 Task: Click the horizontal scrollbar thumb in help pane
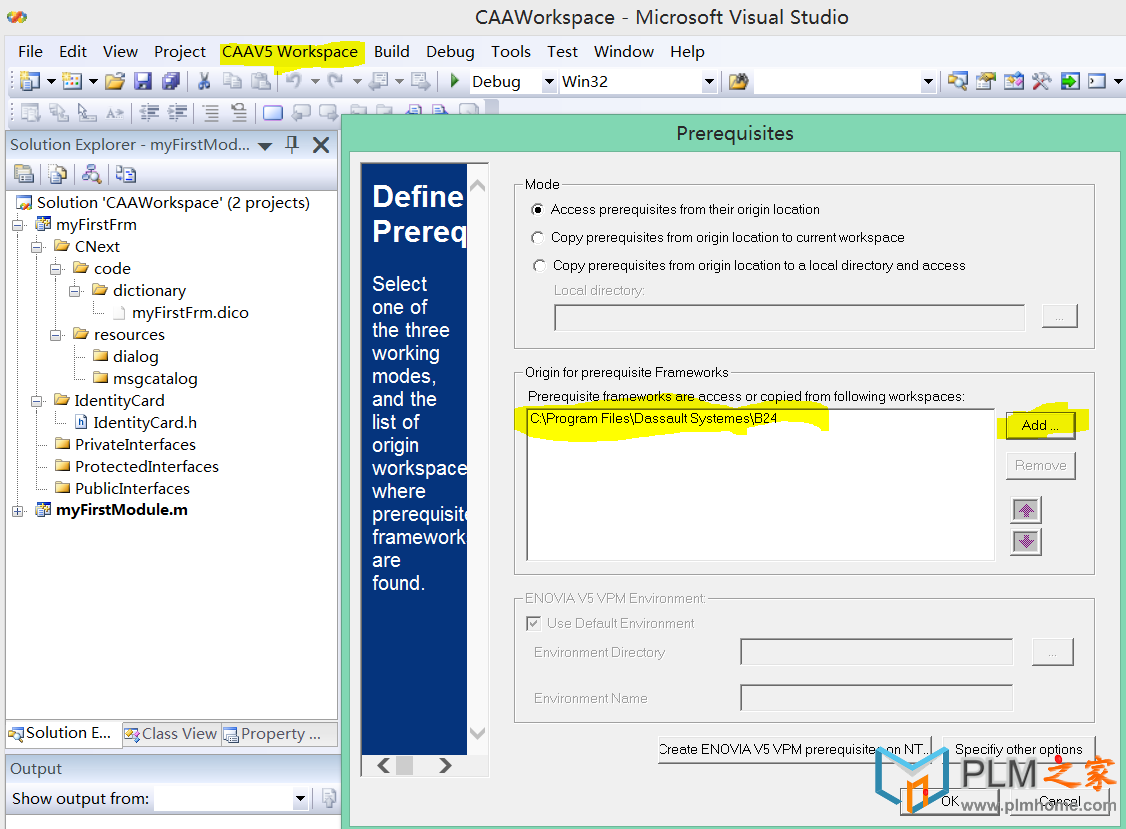coord(404,766)
